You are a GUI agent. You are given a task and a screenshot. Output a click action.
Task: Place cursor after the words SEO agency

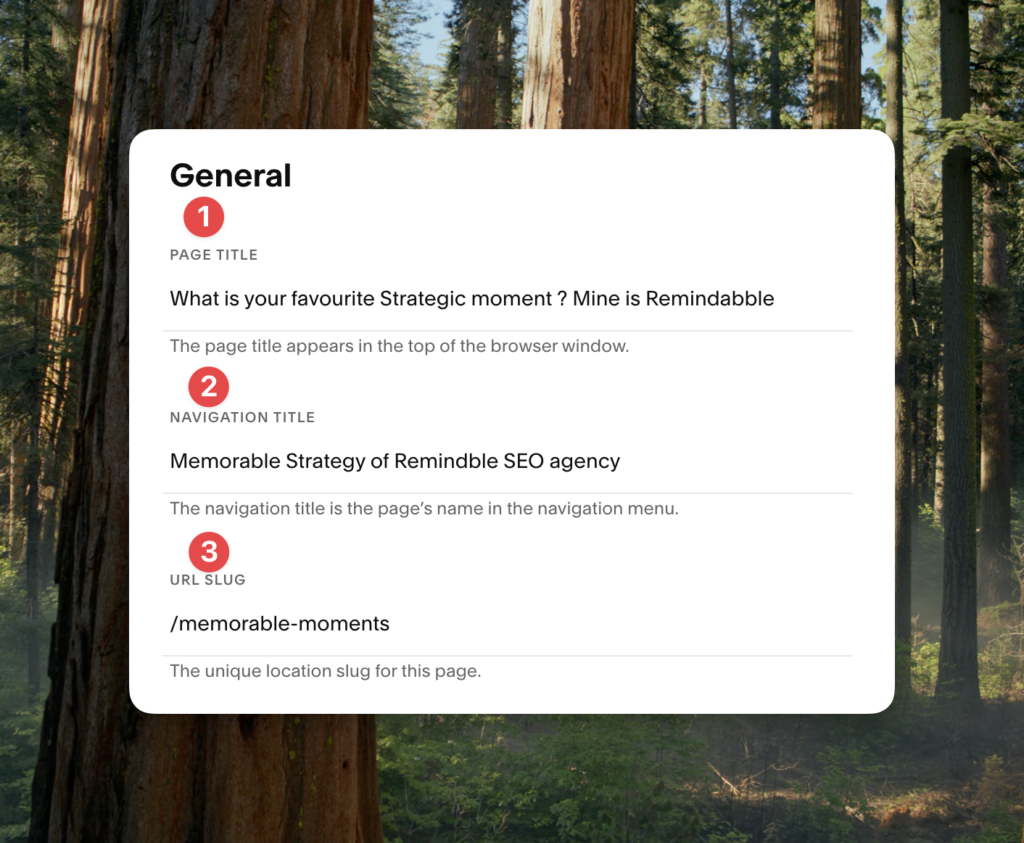(621, 462)
